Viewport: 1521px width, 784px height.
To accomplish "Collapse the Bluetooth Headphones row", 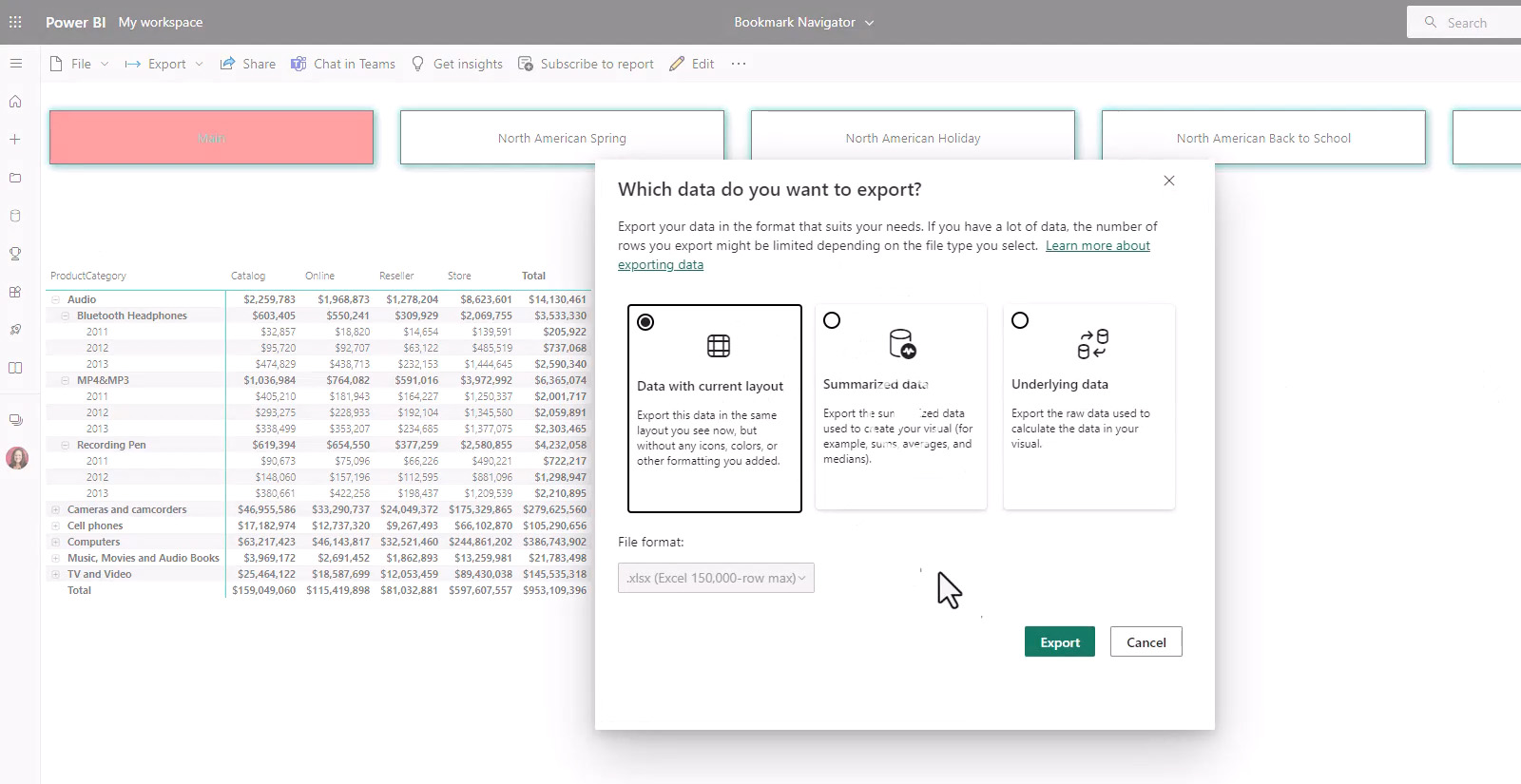I will click(66, 316).
